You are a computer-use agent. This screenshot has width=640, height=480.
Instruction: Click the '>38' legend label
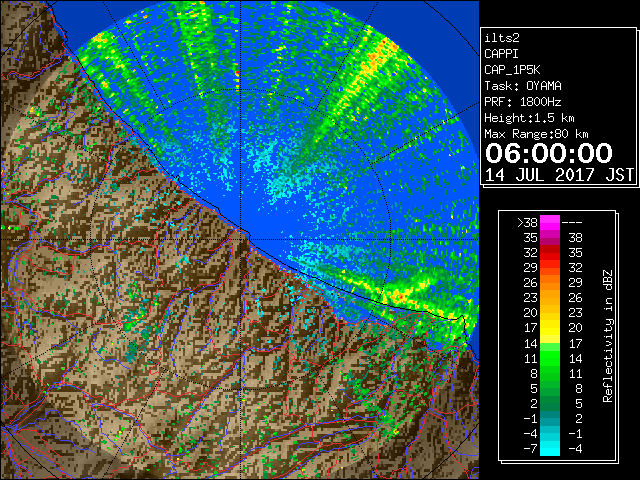coord(527,222)
